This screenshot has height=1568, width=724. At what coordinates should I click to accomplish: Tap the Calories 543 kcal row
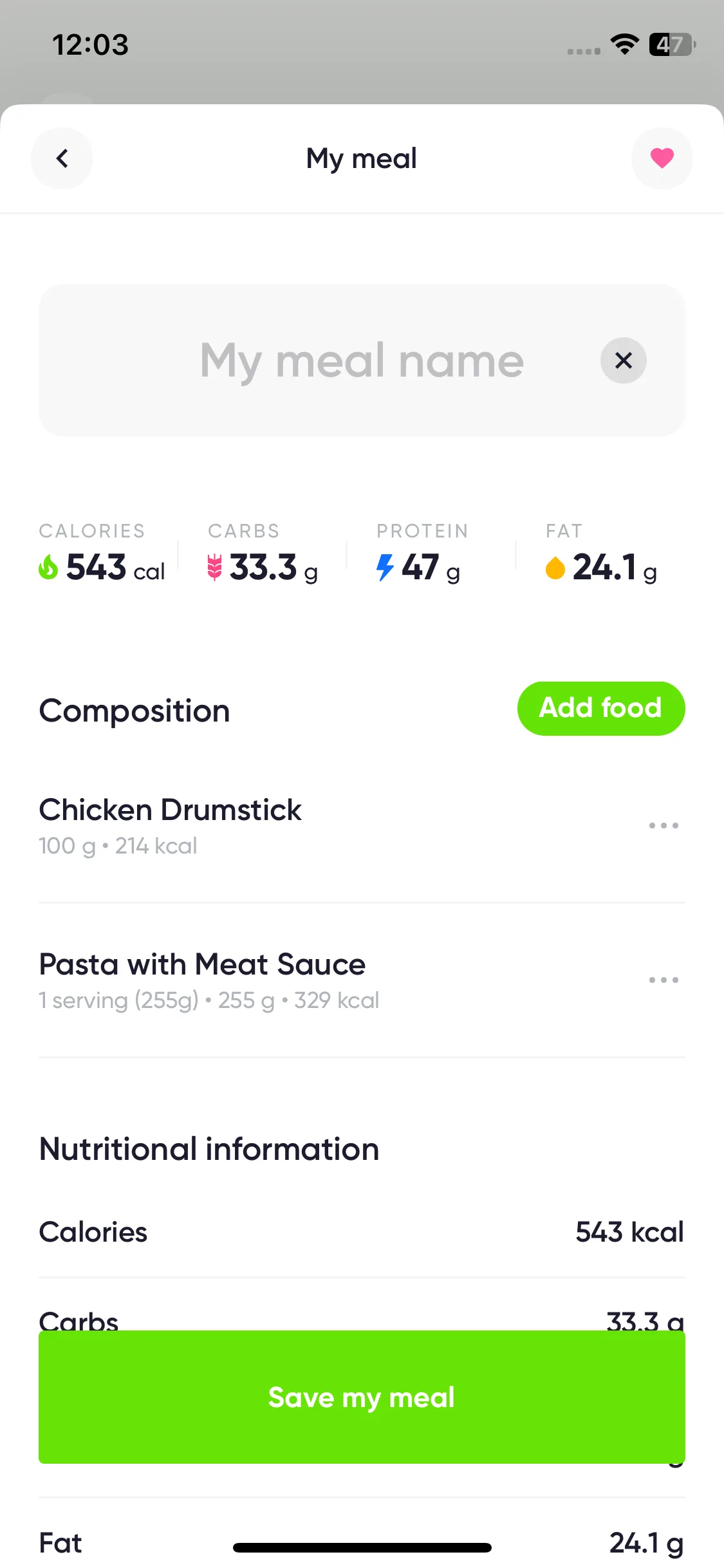click(362, 1232)
